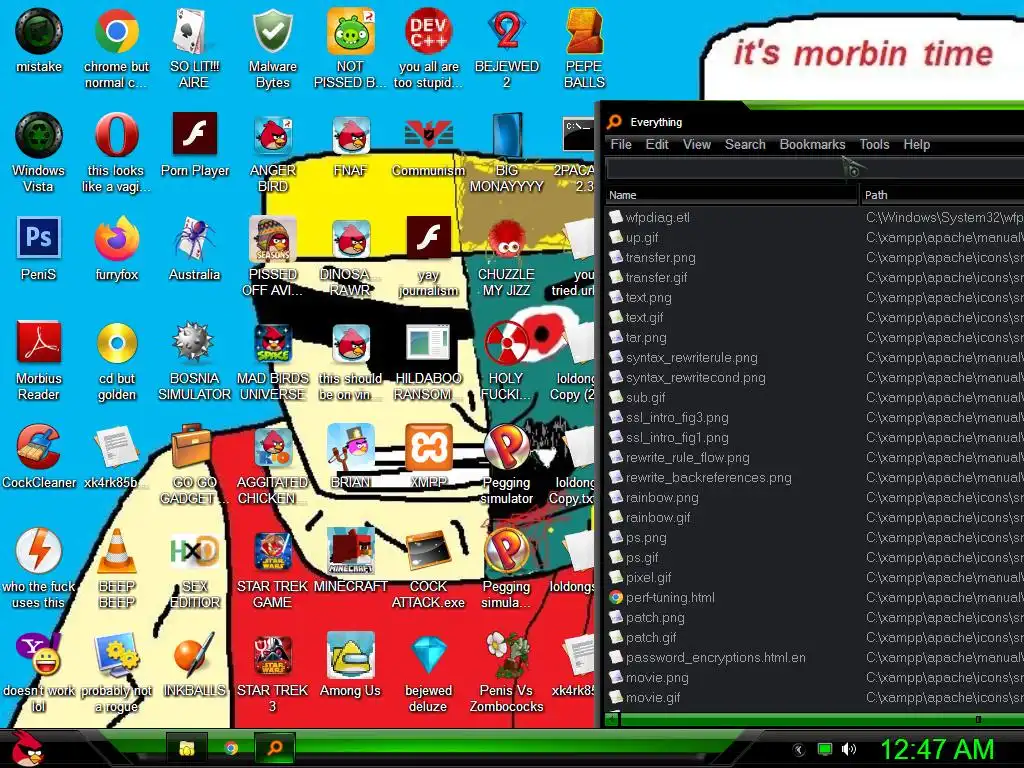Viewport: 1024px width, 768px height.
Task: Click the green monitor tray icon
Action: 825,749
